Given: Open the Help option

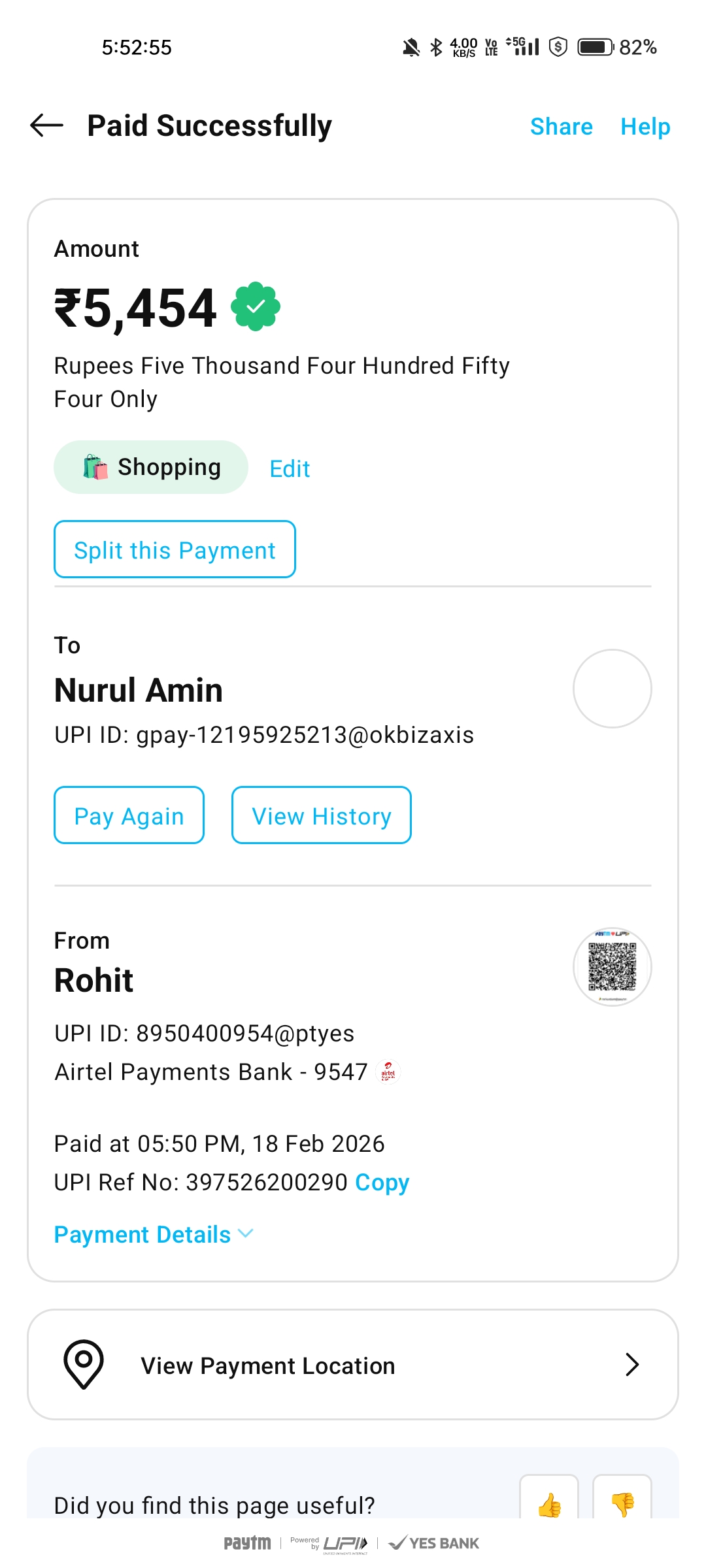Looking at the screenshot, I should 645,126.
